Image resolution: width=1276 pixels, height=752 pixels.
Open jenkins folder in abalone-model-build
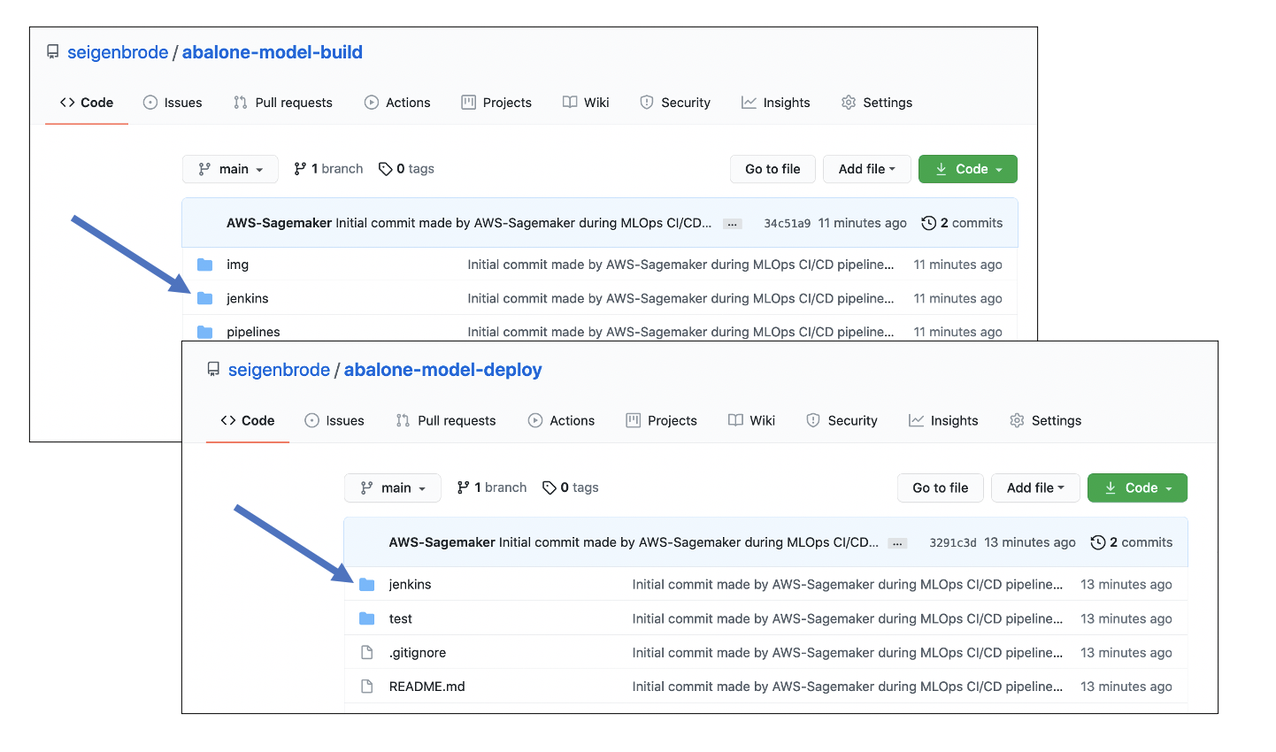pos(248,298)
